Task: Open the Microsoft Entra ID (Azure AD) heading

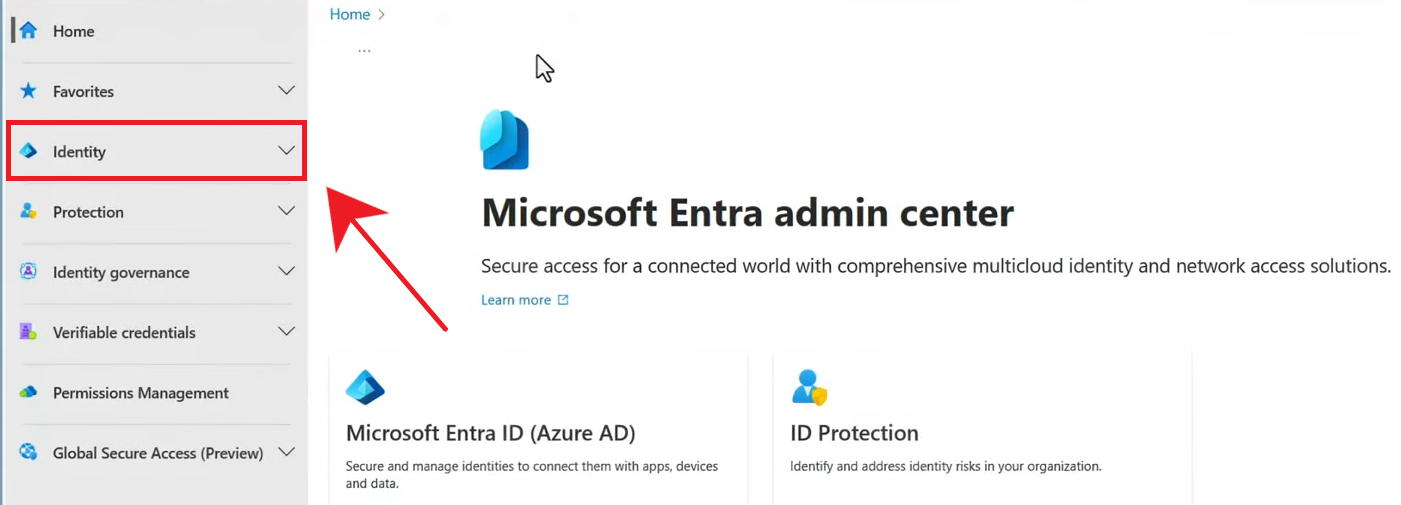Action: click(490, 433)
